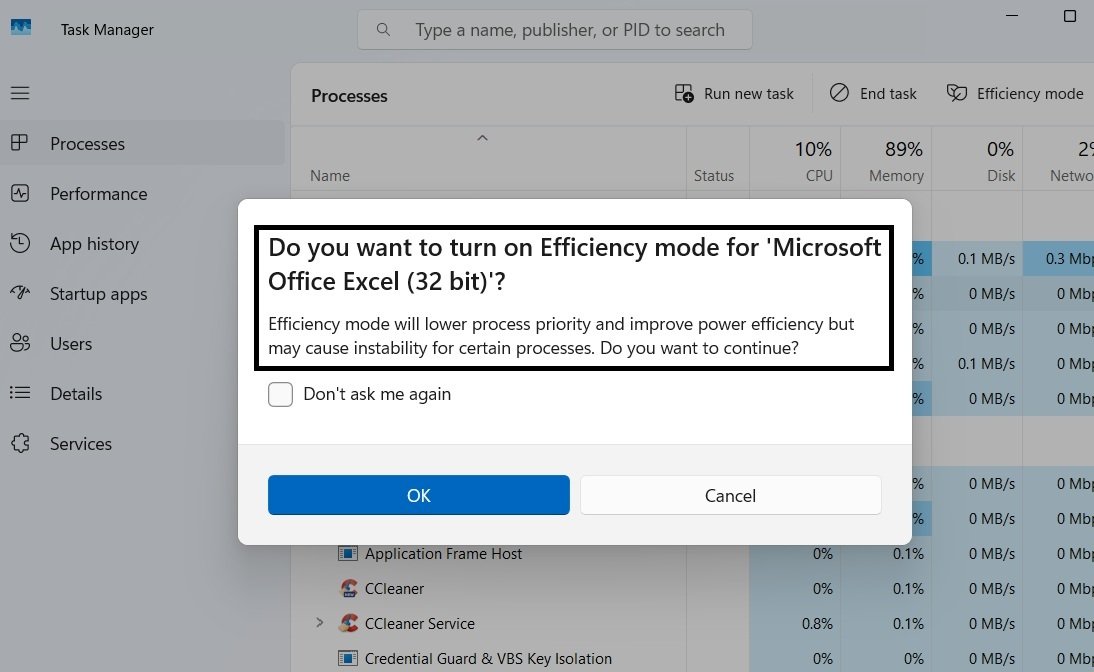The height and width of the screenshot is (672, 1094).
Task: Click the App history clock icon
Action: coord(20,243)
